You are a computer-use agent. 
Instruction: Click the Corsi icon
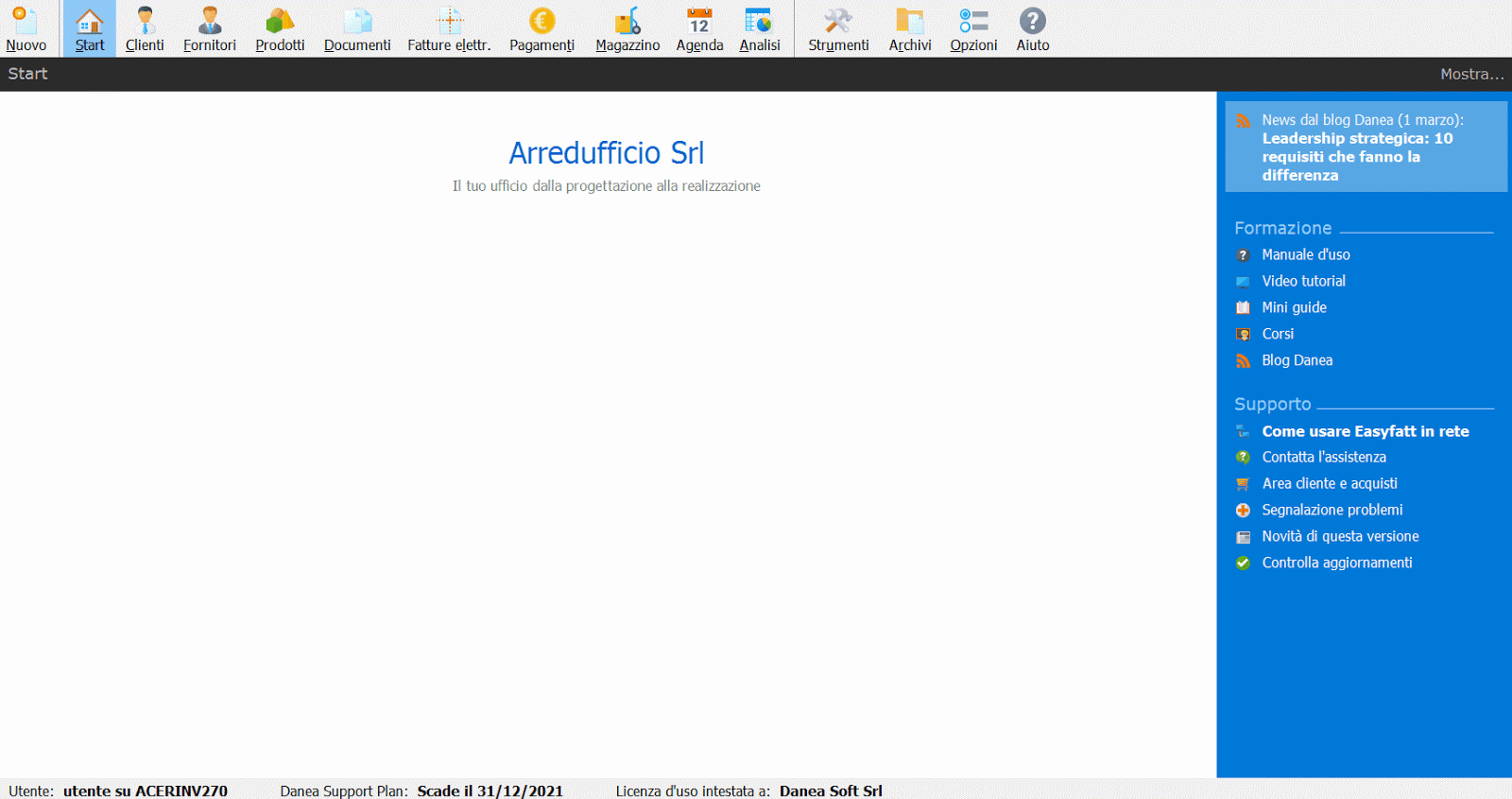1244,335
